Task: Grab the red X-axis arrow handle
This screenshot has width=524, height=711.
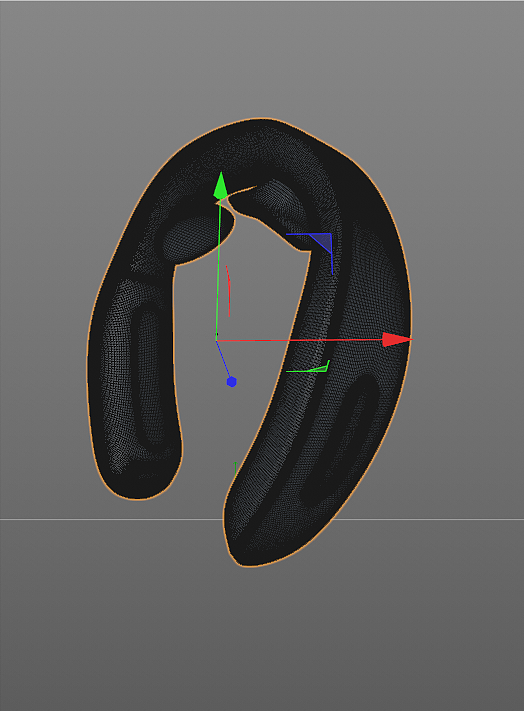Action: pyautogui.click(x=397, y=339)
